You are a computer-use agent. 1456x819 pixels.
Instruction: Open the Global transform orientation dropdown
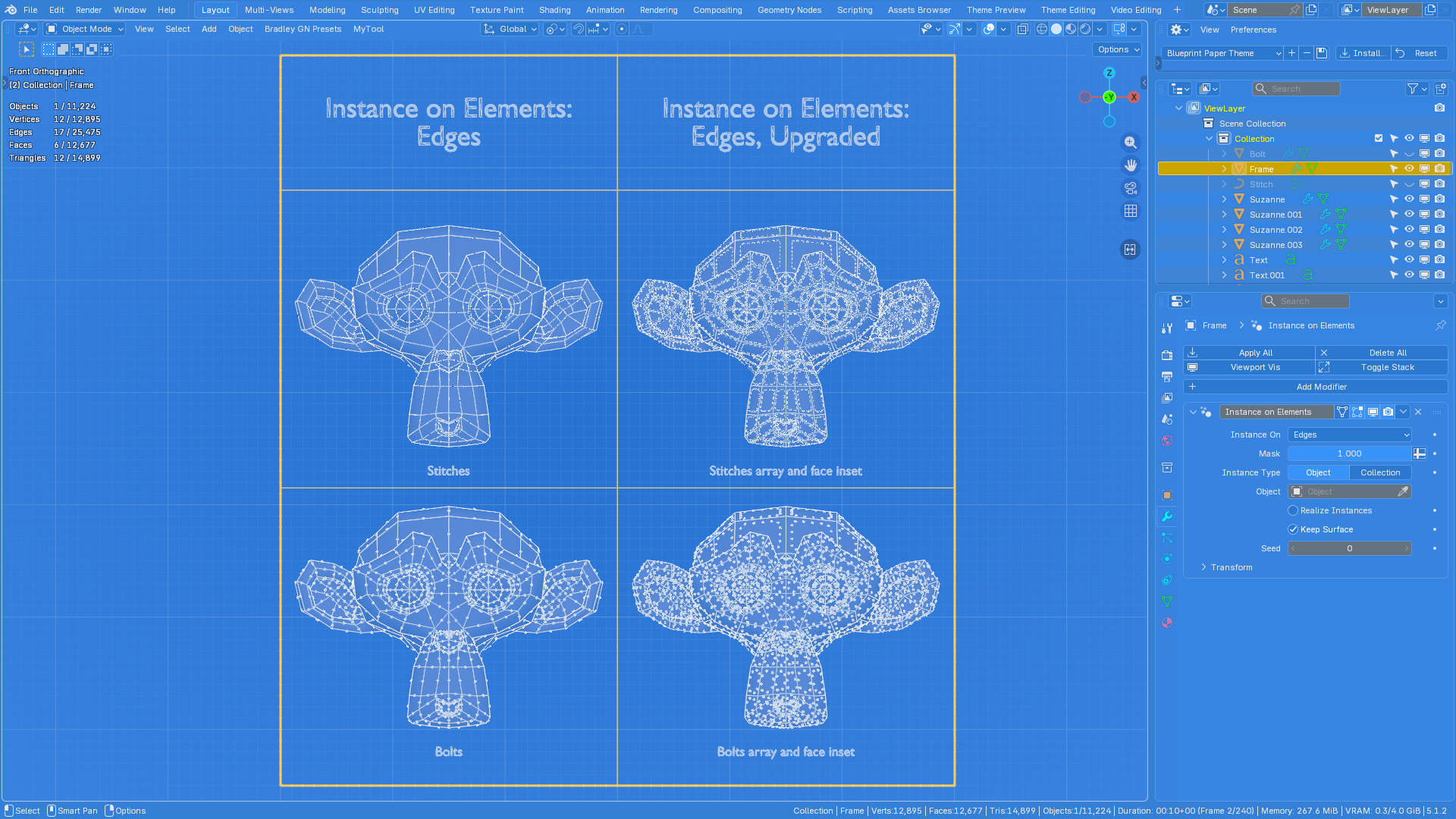[x=510, y=29]
